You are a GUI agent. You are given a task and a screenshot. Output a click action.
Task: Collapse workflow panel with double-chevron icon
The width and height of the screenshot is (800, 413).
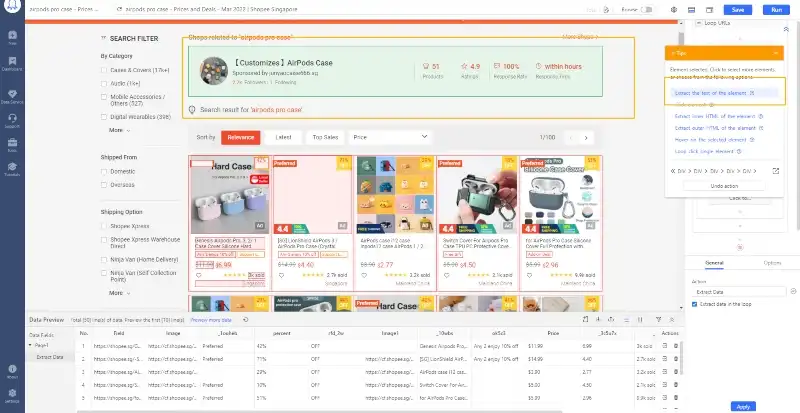click(786, 30)
